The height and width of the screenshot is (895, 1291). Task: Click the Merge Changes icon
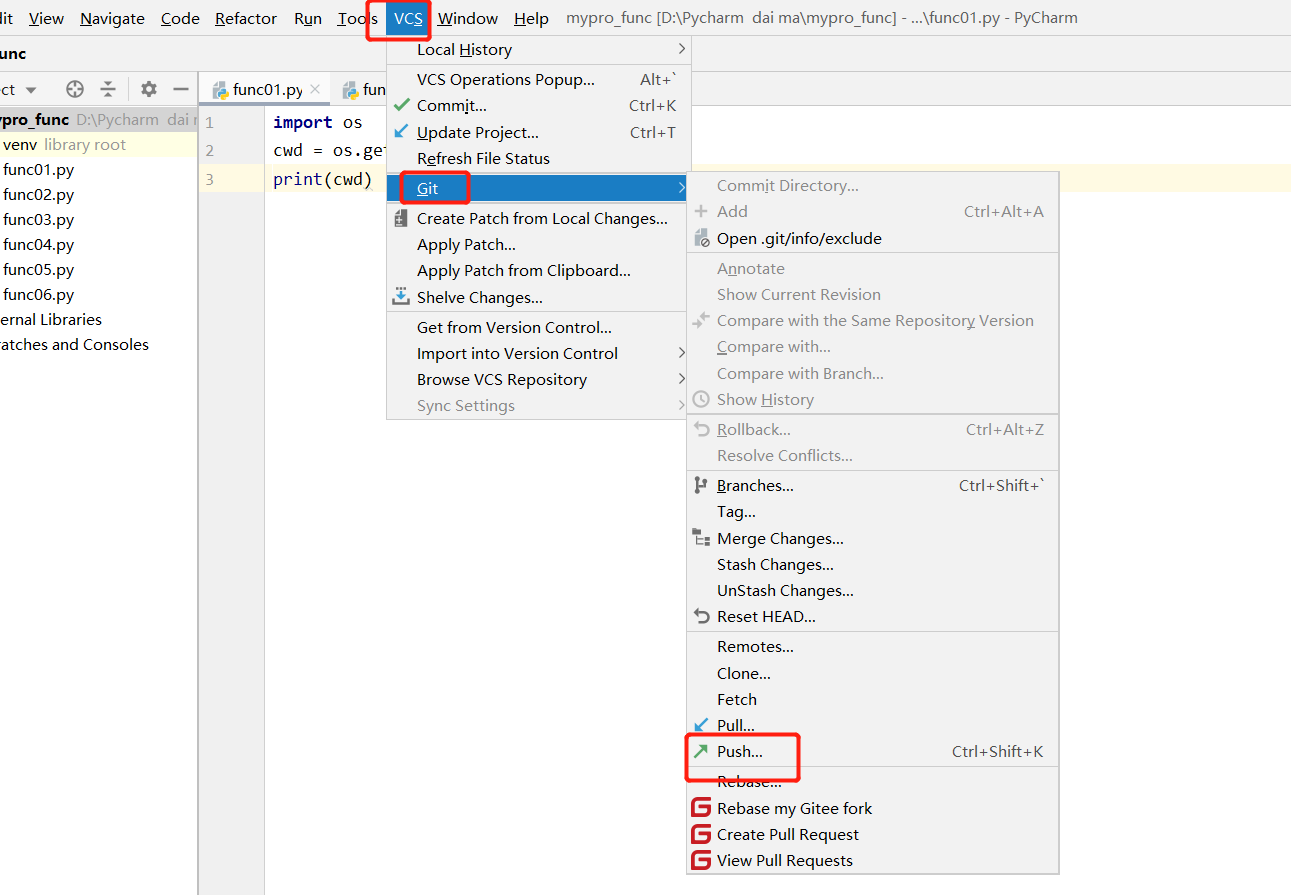point(701,538)
